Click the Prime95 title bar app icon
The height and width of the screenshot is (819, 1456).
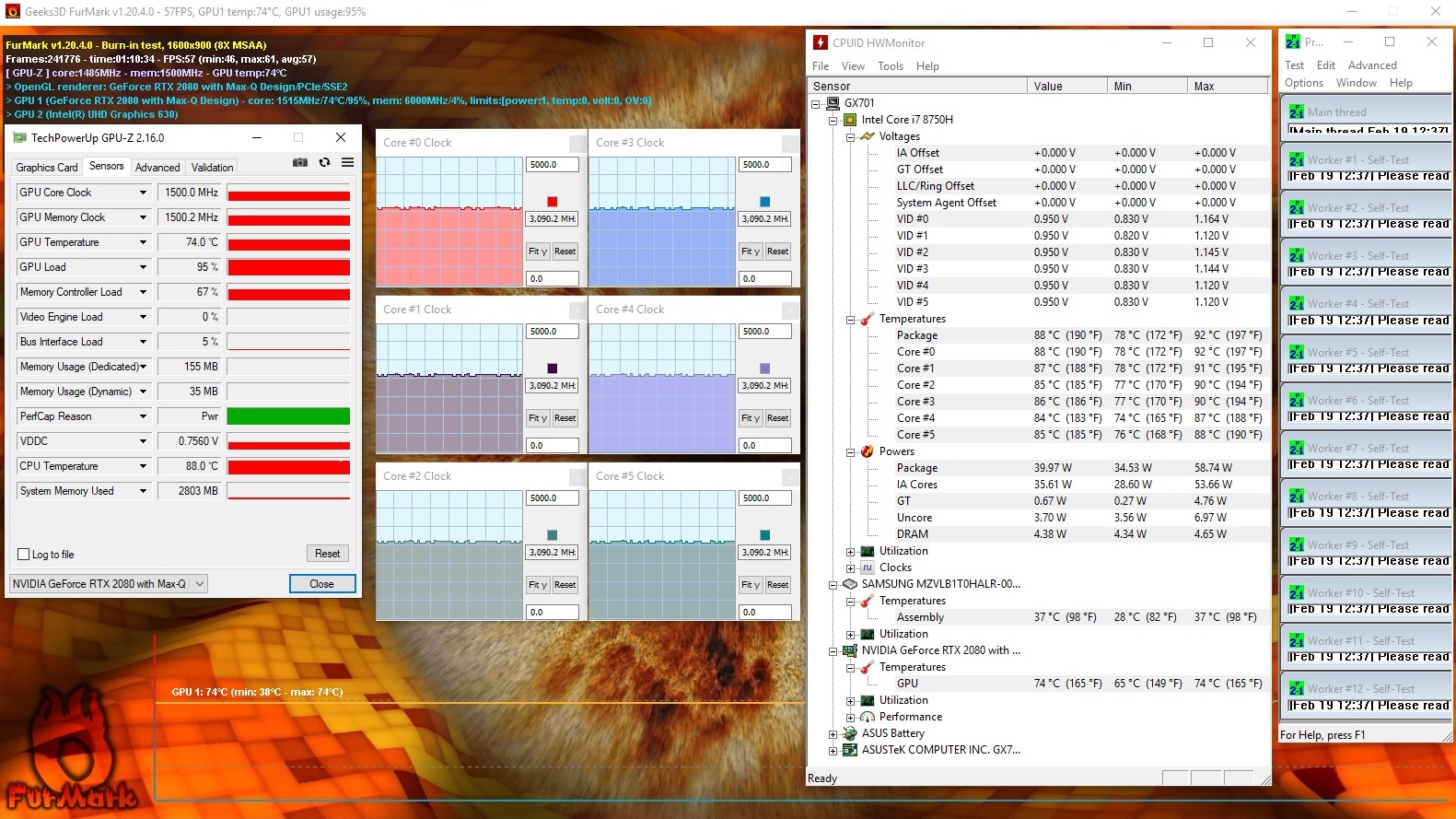(x=1293, y=41)
